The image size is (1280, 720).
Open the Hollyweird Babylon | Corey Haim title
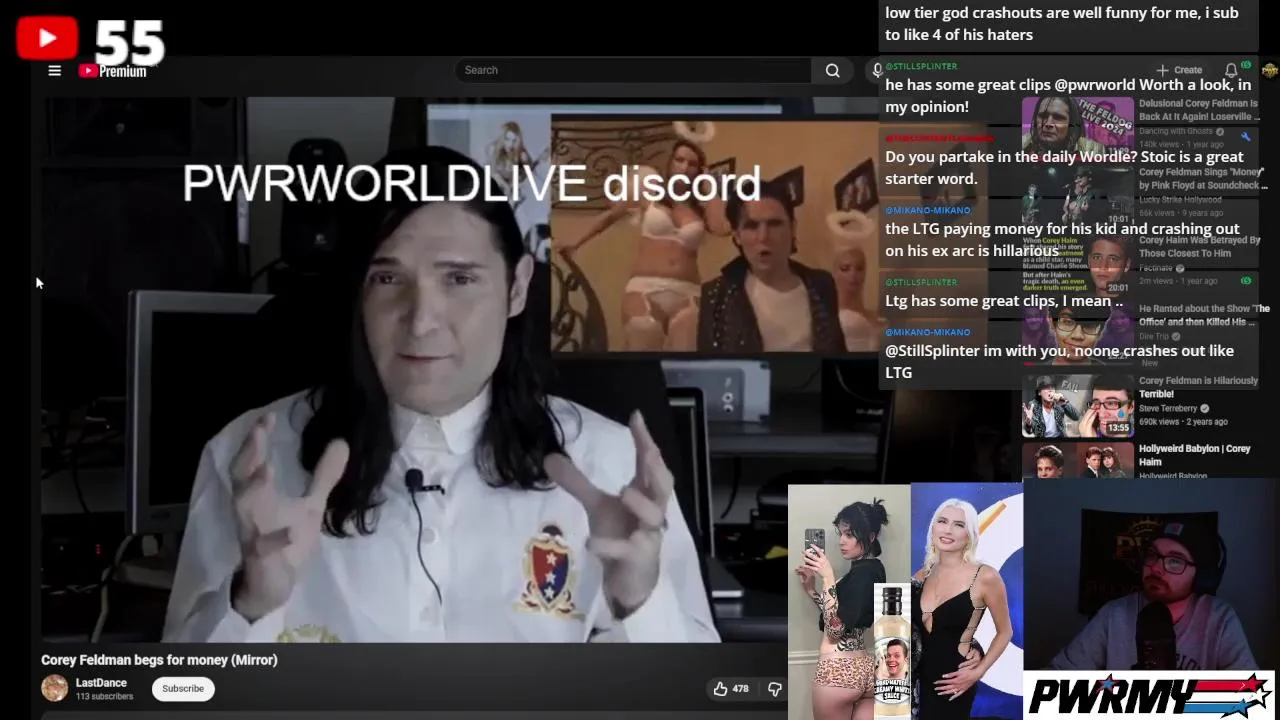click(x=1194, y=455)
